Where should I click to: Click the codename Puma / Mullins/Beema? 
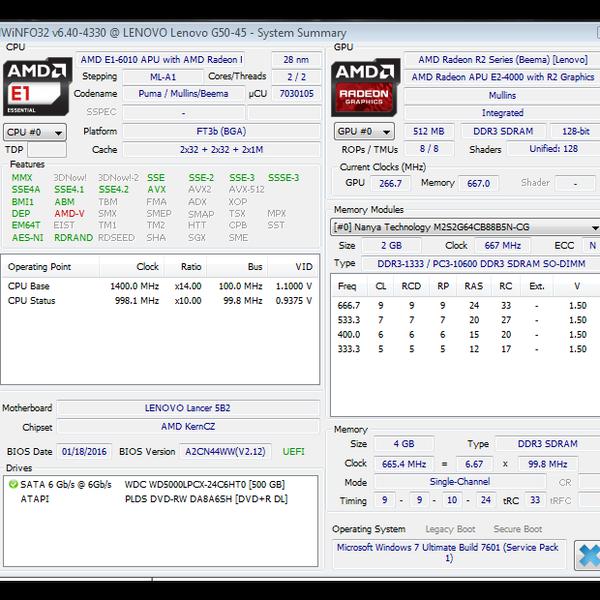[x=183, y=94]
